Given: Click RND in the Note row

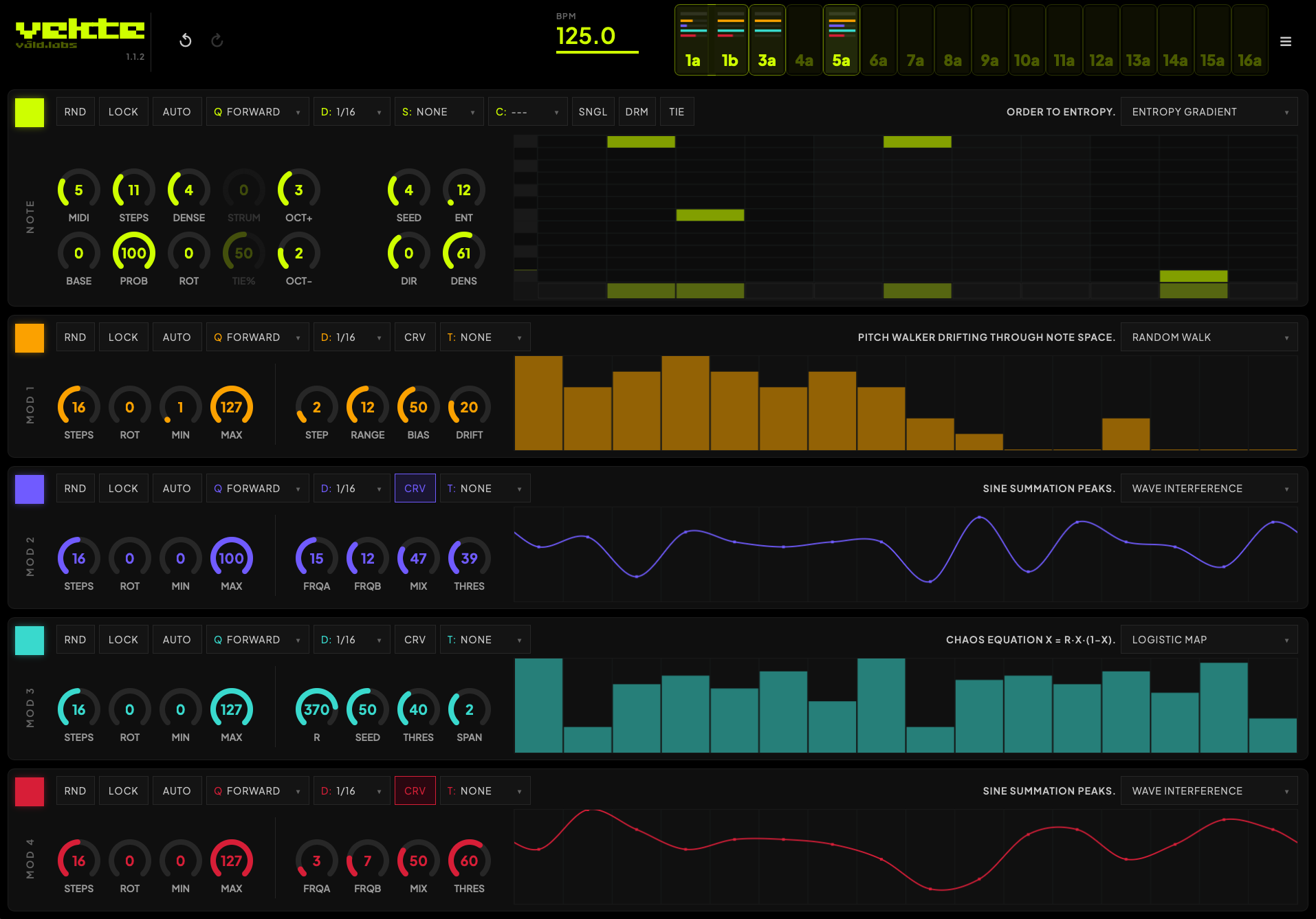Looking at the screenshot, I should coord(75,112).
